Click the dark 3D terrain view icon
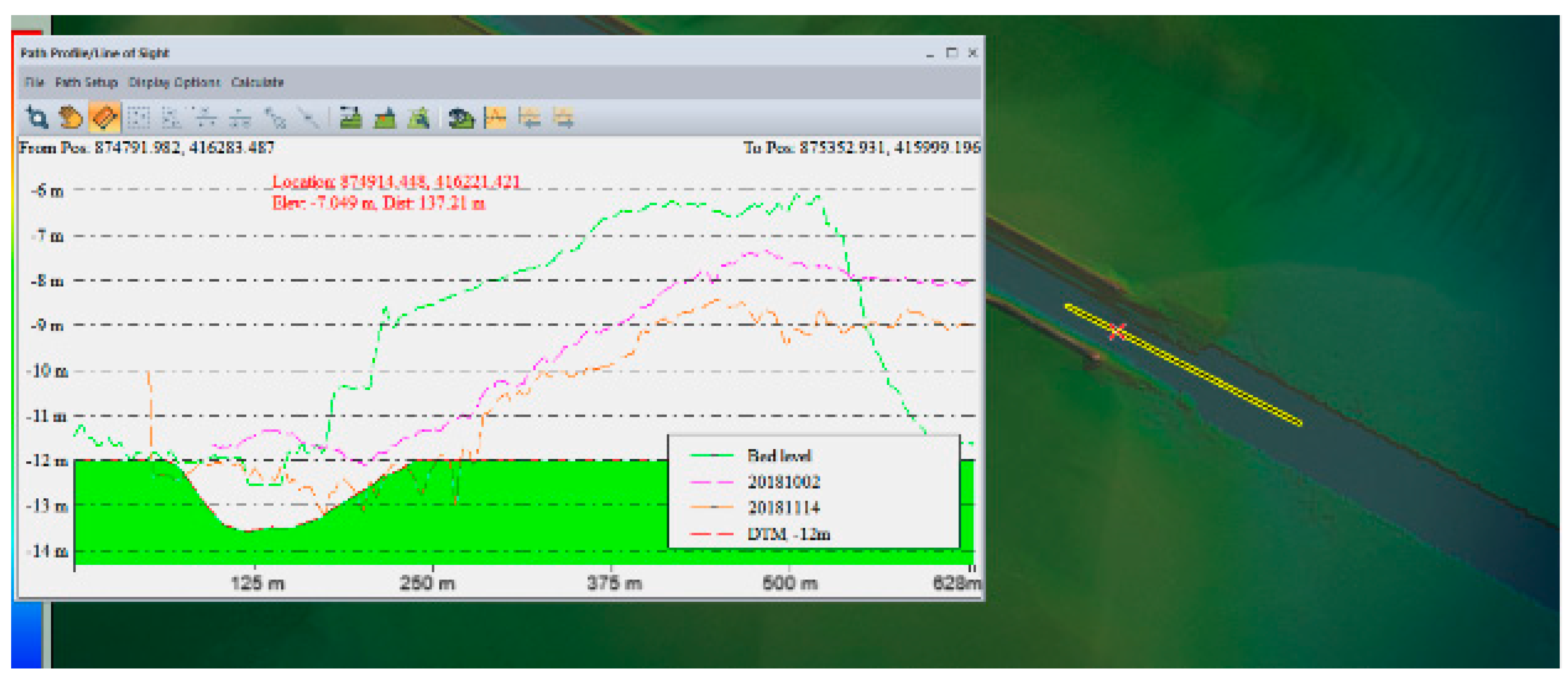 point(461,117)
